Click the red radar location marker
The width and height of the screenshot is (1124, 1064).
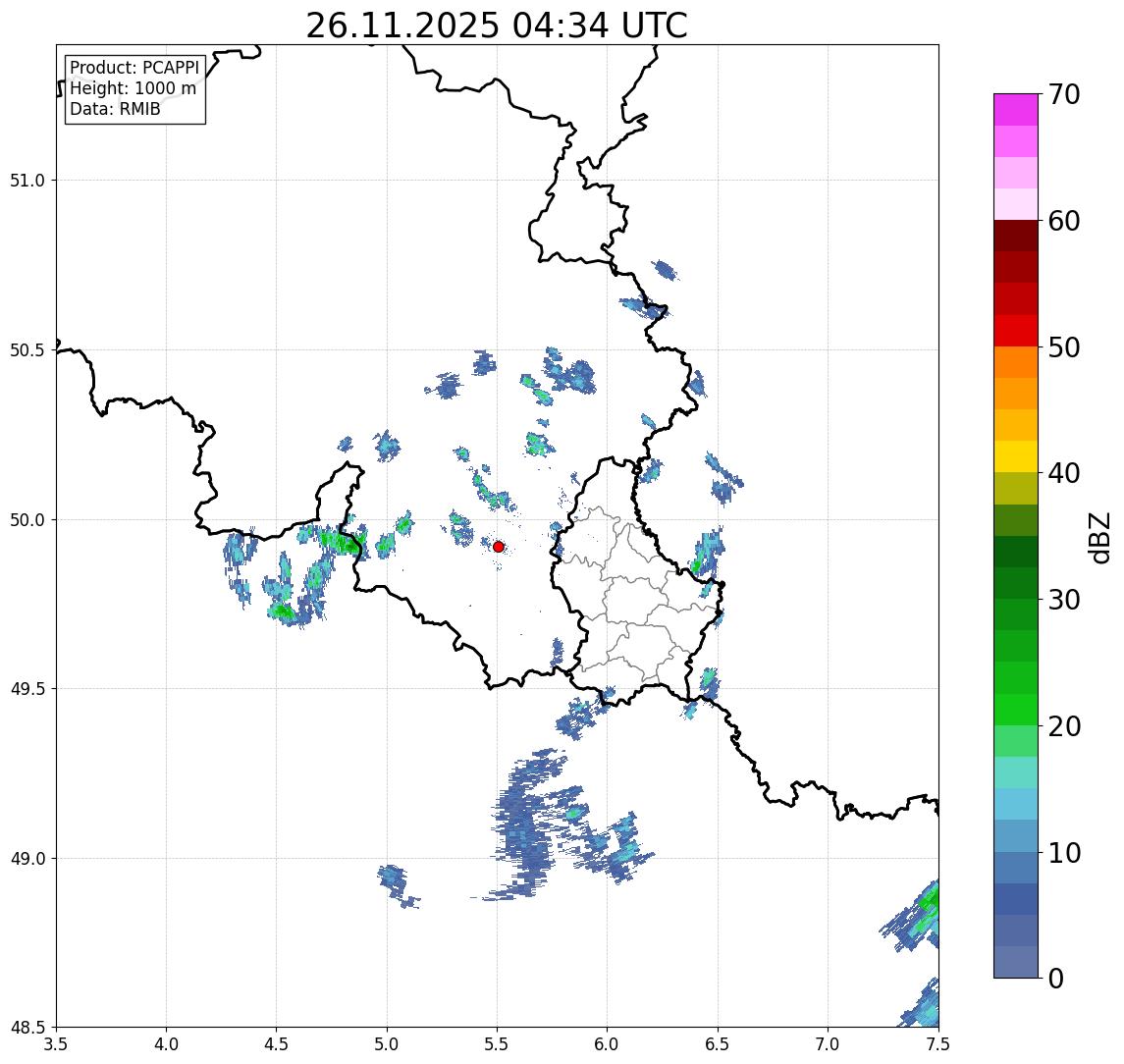[499, 547]
